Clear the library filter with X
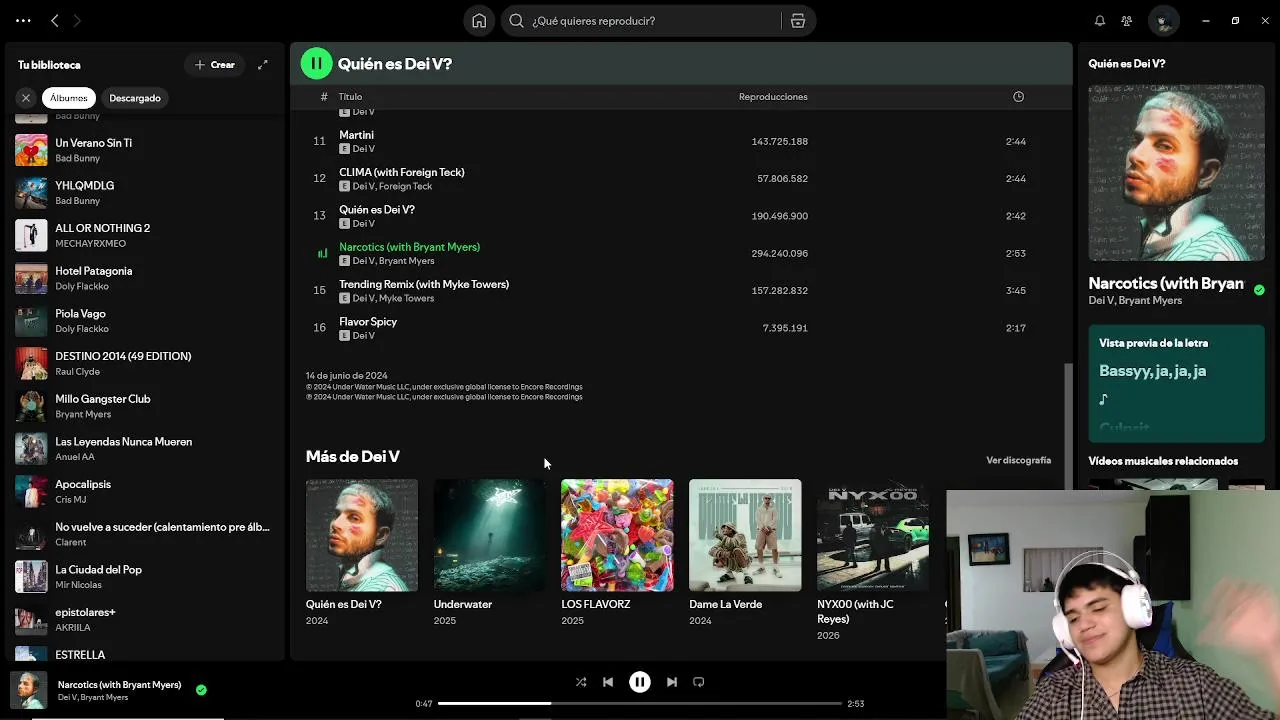 pyautogui.click(x=26, y=98)
